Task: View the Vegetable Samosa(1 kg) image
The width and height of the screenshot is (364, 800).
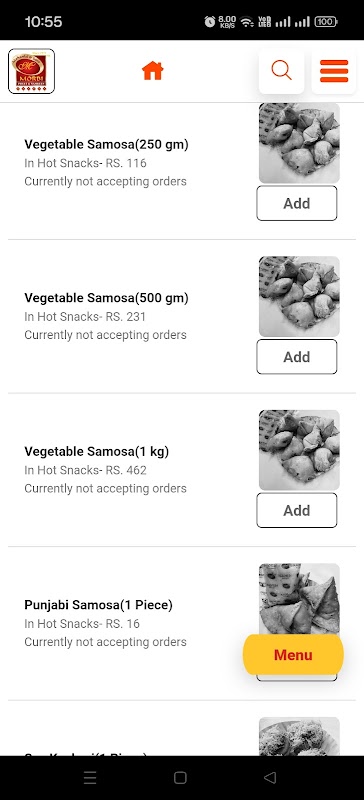Action: [299, 450]
